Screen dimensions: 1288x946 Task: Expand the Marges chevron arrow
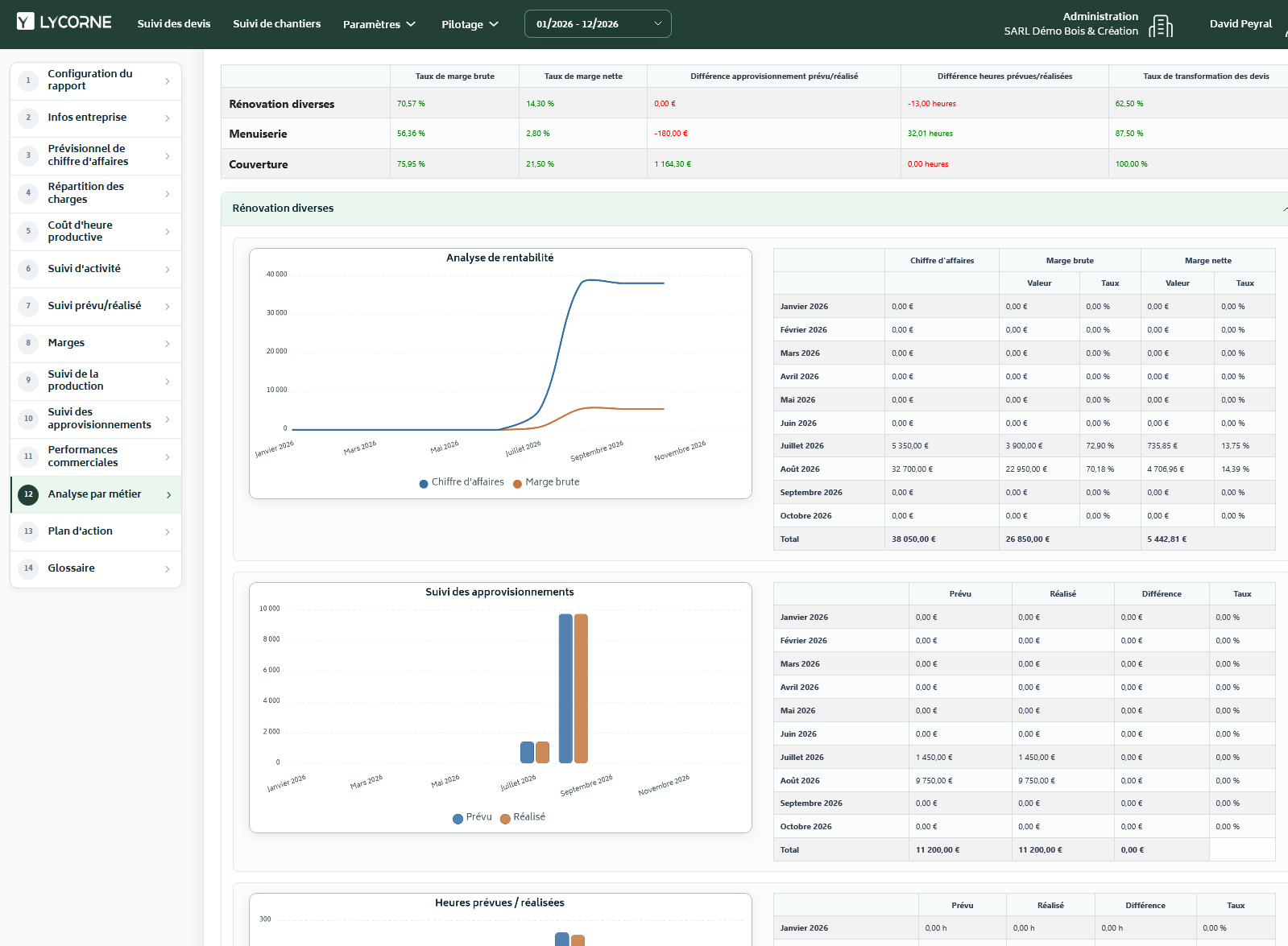pyautogui.click(x=168, y=344)
